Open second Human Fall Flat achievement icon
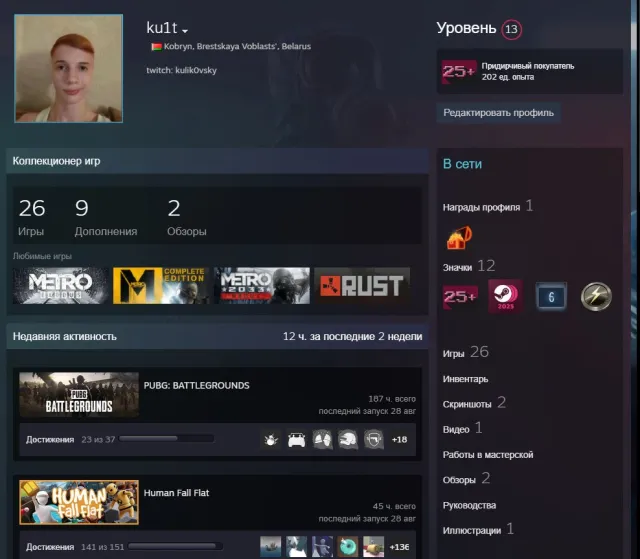640x559 pixels. (x=296, y=547)
